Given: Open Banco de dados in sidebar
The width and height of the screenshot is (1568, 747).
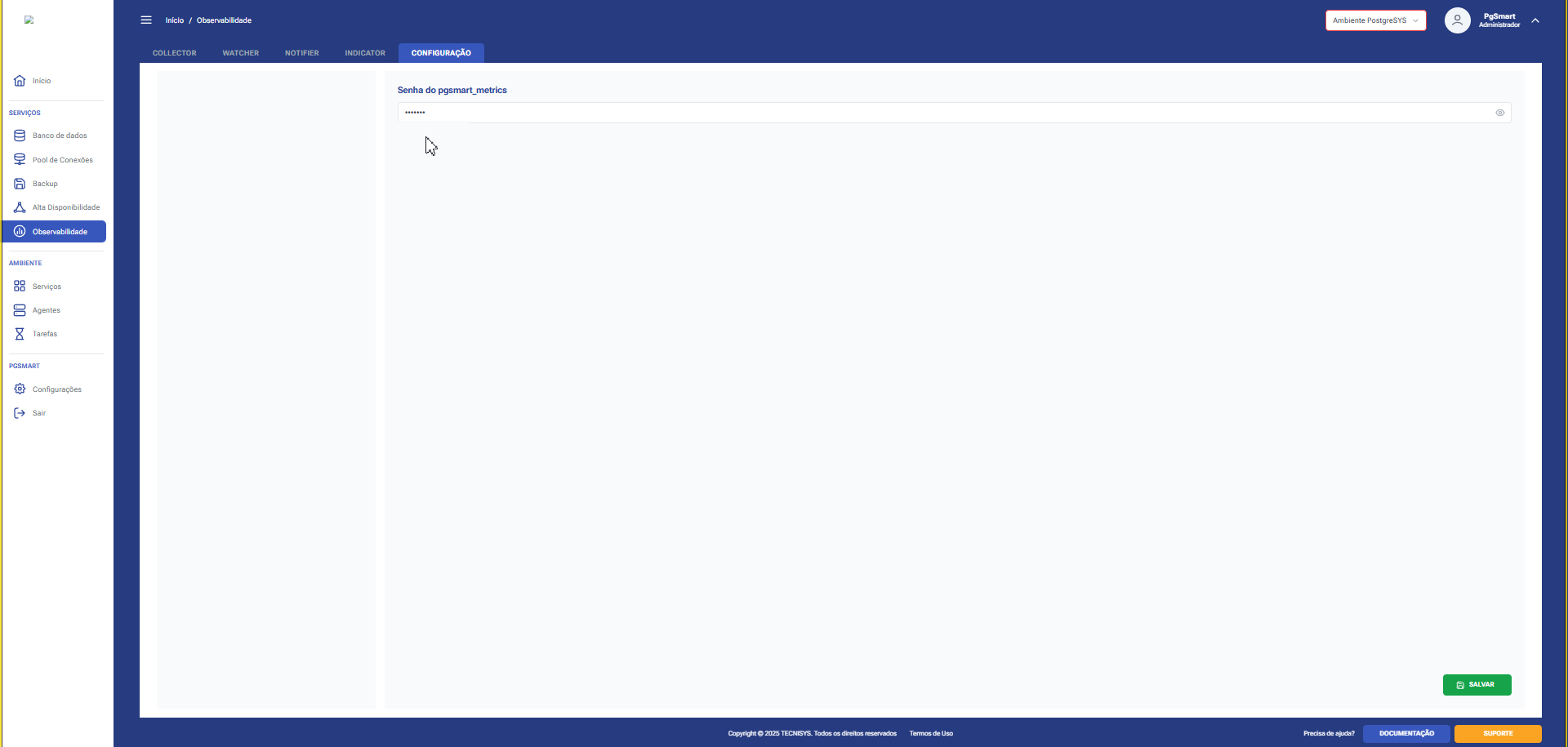Looking at the screenshot, I should 59,136.
